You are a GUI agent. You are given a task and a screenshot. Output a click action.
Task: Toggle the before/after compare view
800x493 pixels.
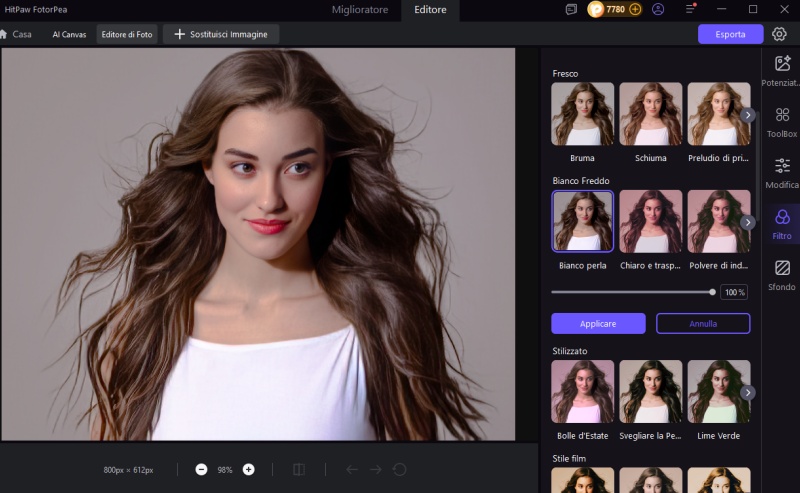(x=299, y=469)
